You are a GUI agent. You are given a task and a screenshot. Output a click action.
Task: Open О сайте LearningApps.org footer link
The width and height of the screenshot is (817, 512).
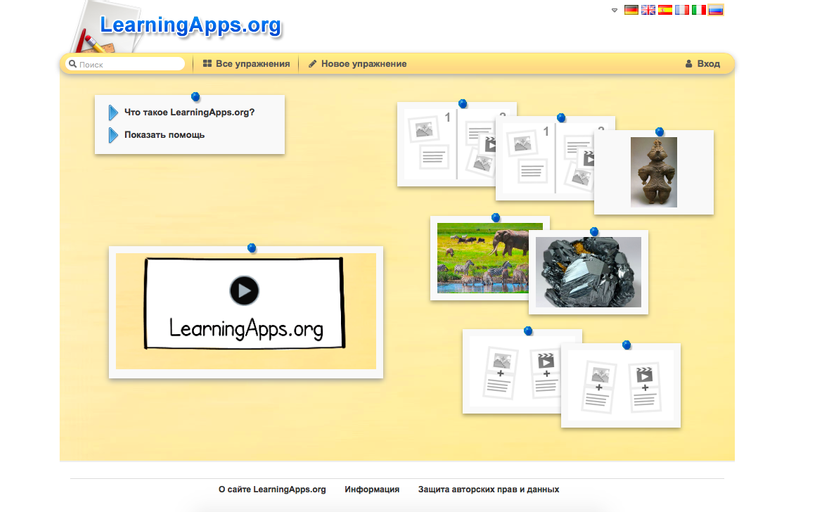[x=272, y=490]
